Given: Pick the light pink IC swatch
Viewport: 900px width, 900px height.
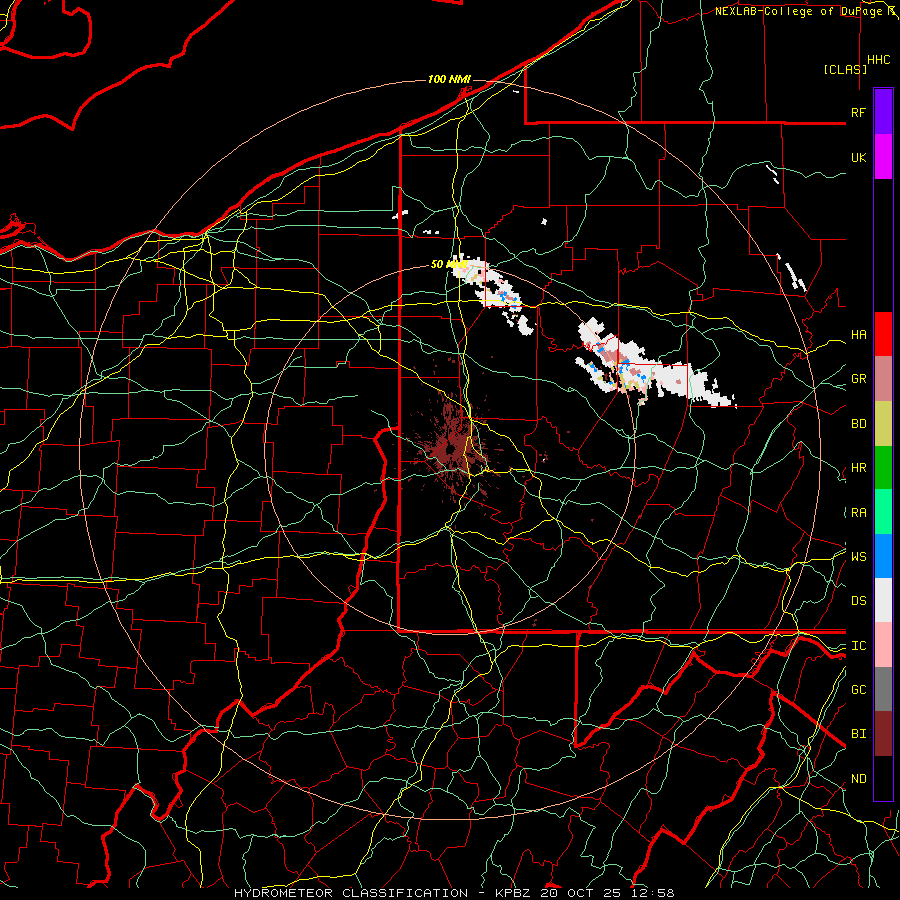Looking at the screenshot, I should click(883, 645).
